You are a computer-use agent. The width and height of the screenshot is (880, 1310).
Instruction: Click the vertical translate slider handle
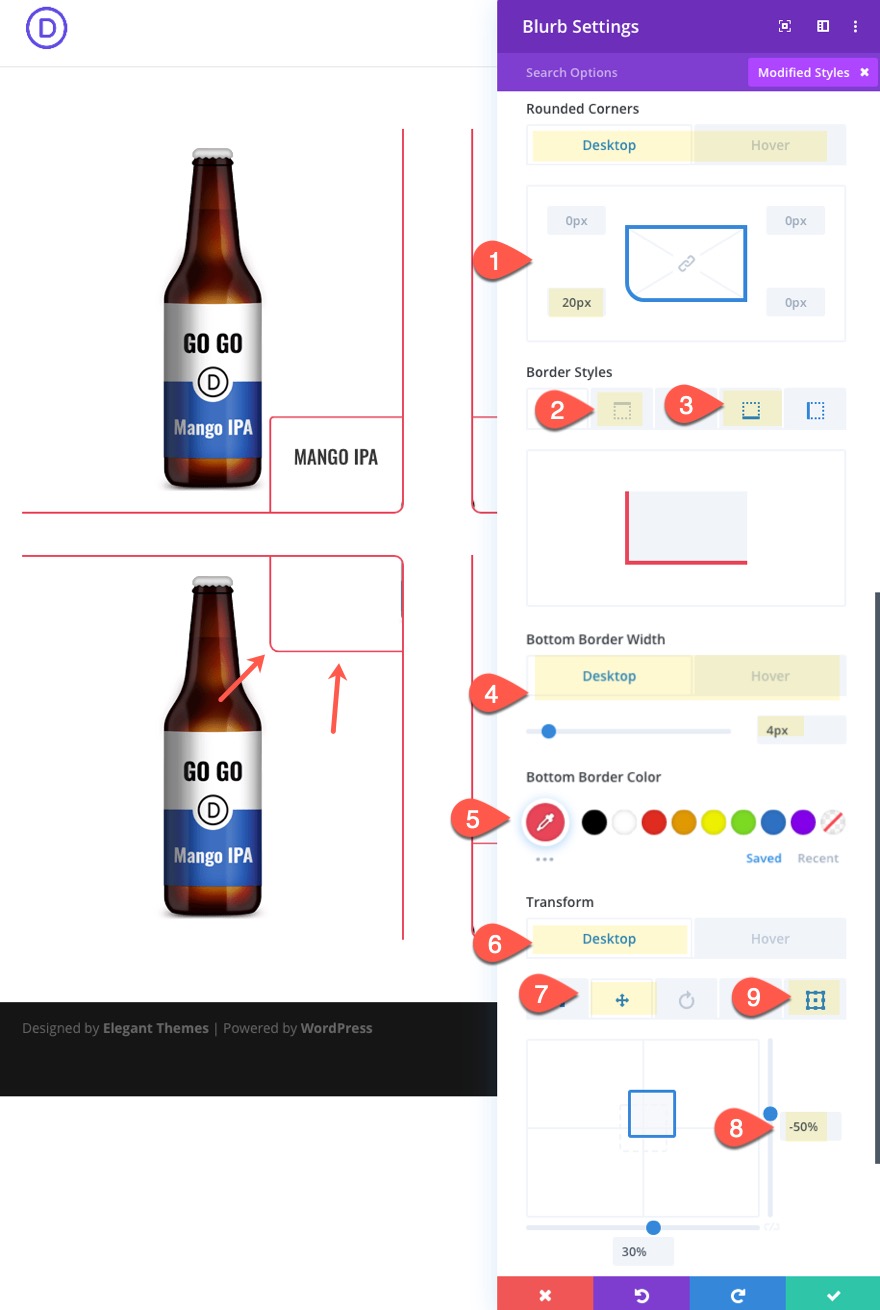pyautogui.click(x=770, y=1113)
